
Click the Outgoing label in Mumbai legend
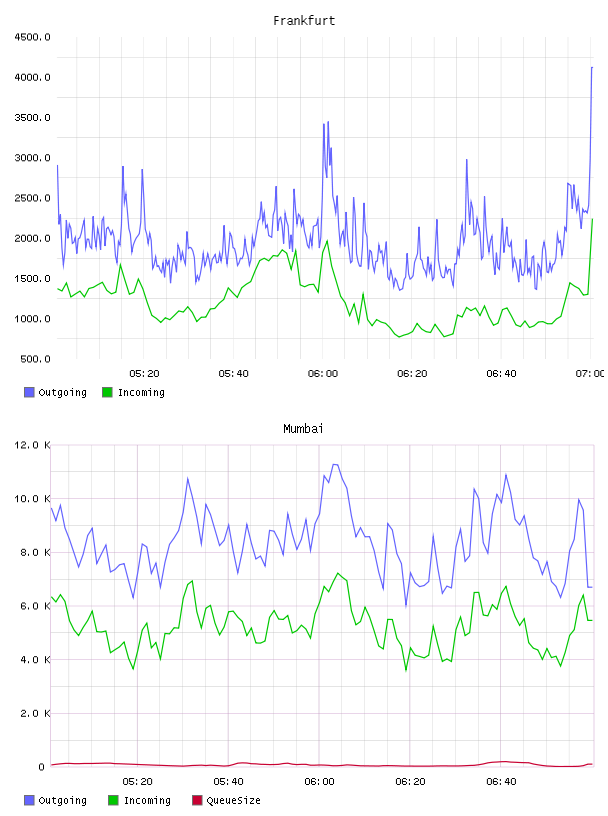point(62,800)
